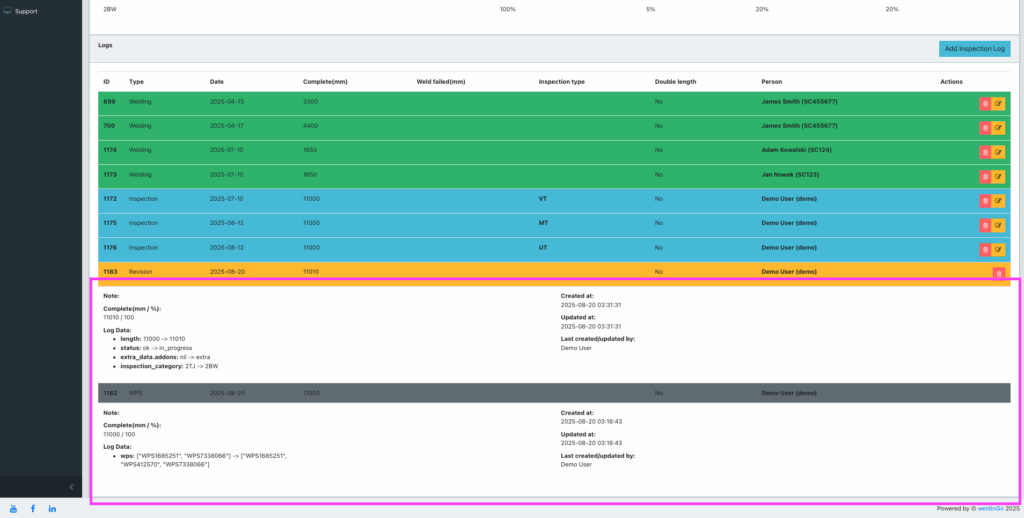The width and height of the screenshot is (1024, 518).
Task: Click the 100% value in top row
Action: tap(508, 9)
